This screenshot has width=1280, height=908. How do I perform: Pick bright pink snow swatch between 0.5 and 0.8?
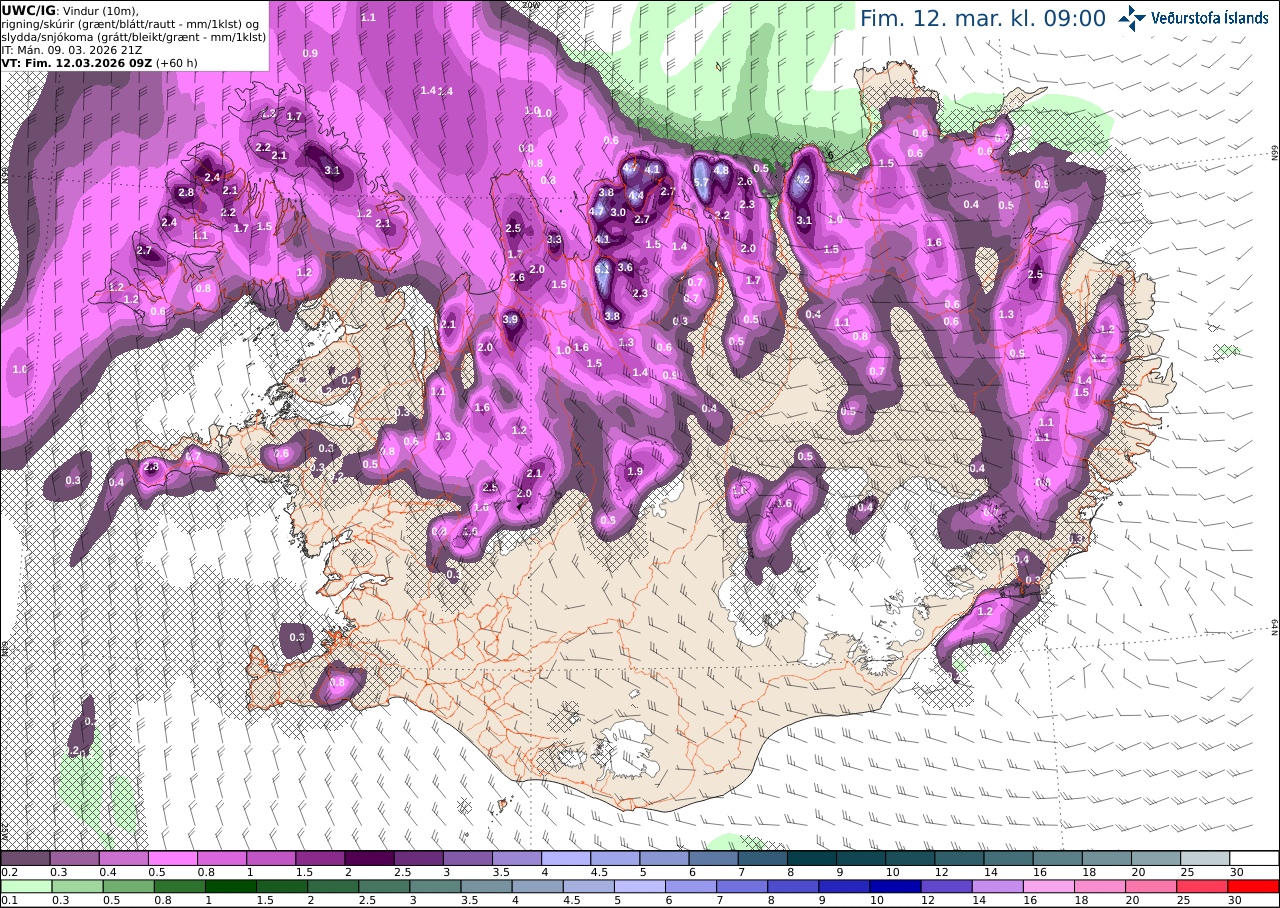click(x=172, y=858)
